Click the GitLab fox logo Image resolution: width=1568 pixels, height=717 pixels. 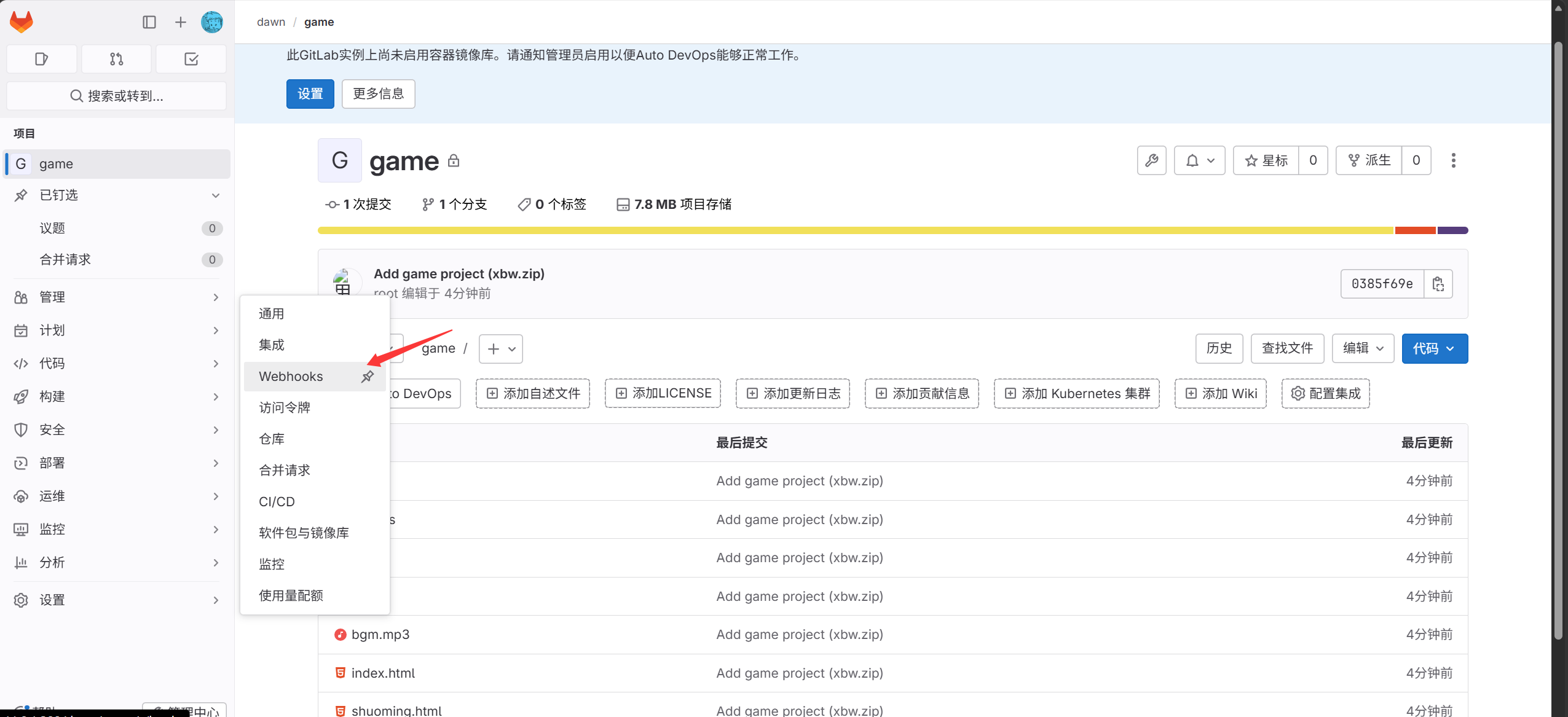coord(22,22)
